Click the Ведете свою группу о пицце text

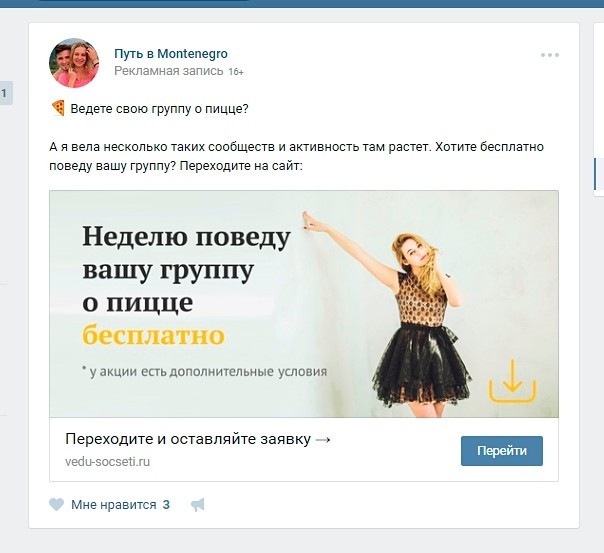point(159,109)
